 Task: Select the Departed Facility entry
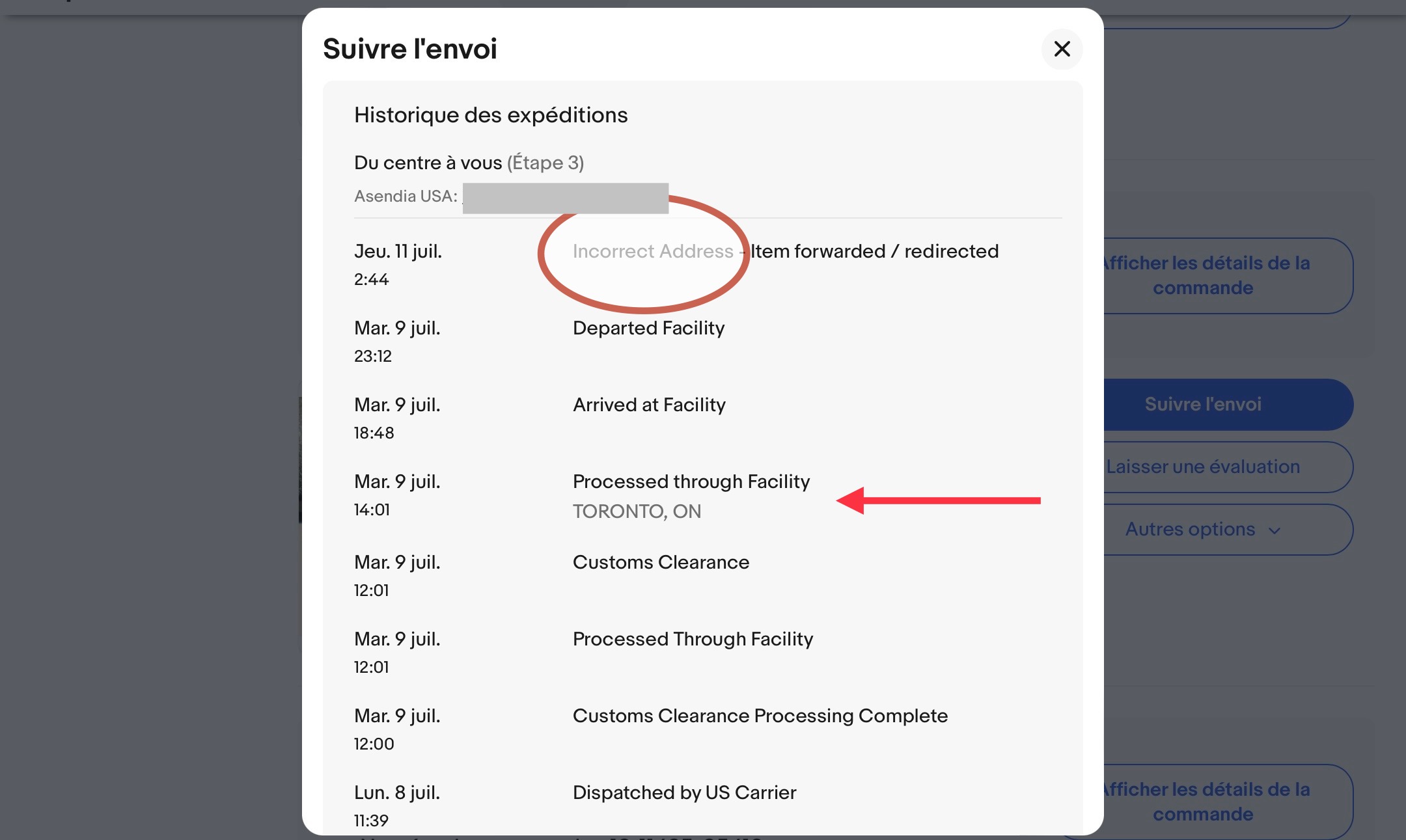(648, 328)
